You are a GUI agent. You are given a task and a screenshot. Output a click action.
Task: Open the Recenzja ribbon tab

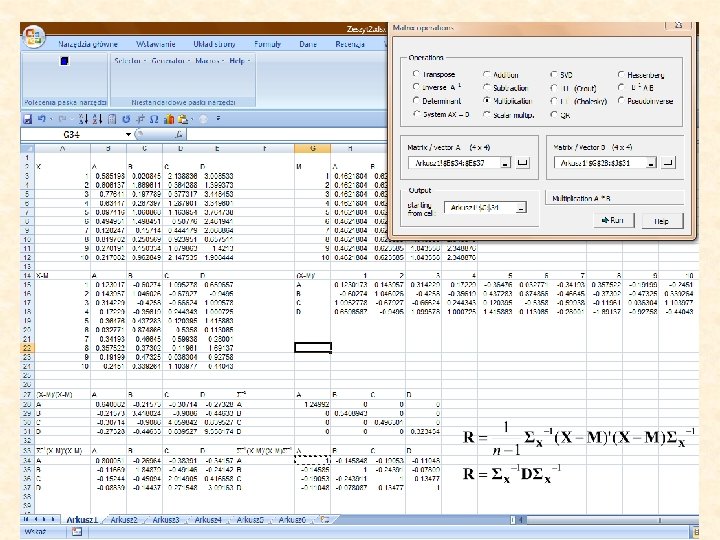click(350, 44)
